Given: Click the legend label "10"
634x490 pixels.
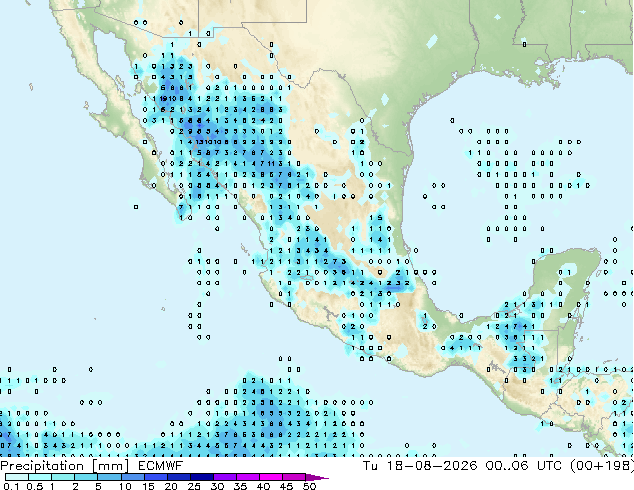Looking at the screenshot, I should coord(125,486).
